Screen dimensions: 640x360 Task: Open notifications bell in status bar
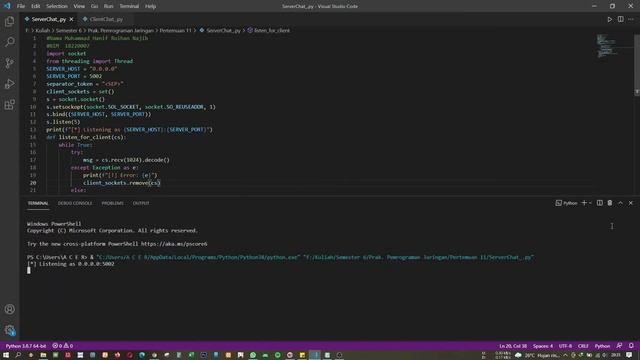coord(631,346)
